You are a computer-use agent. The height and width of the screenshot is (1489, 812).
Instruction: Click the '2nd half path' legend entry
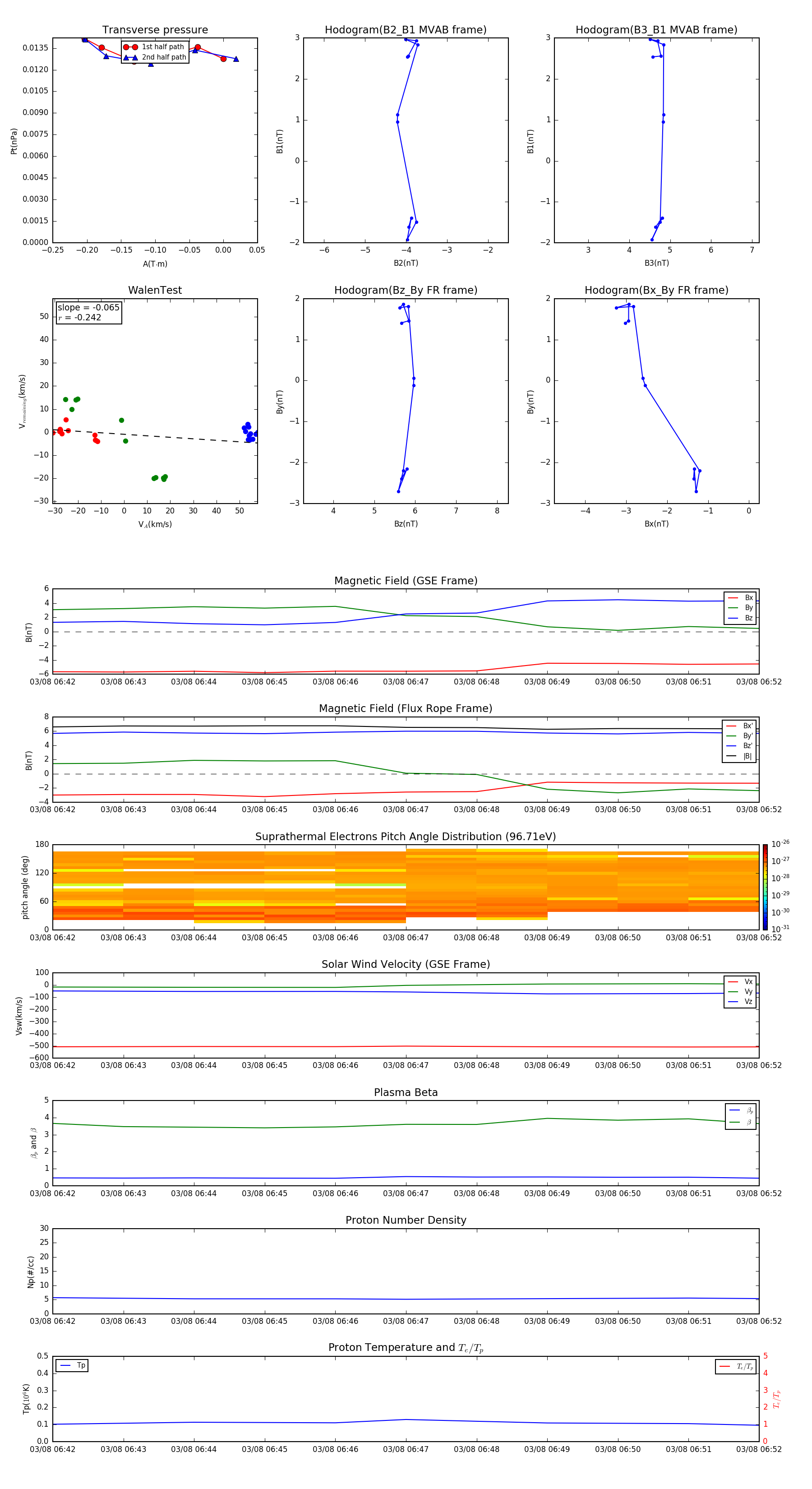coord(154,57)
